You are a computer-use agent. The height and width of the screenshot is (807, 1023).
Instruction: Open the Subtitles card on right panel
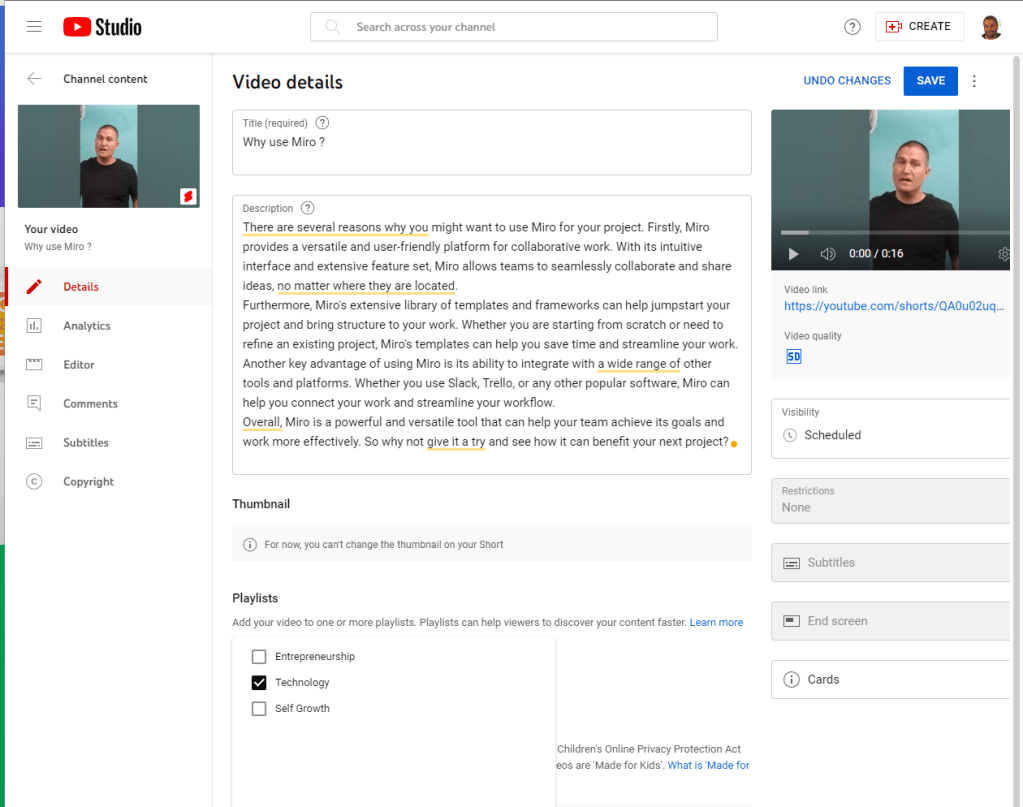click(x=891, y=562)
